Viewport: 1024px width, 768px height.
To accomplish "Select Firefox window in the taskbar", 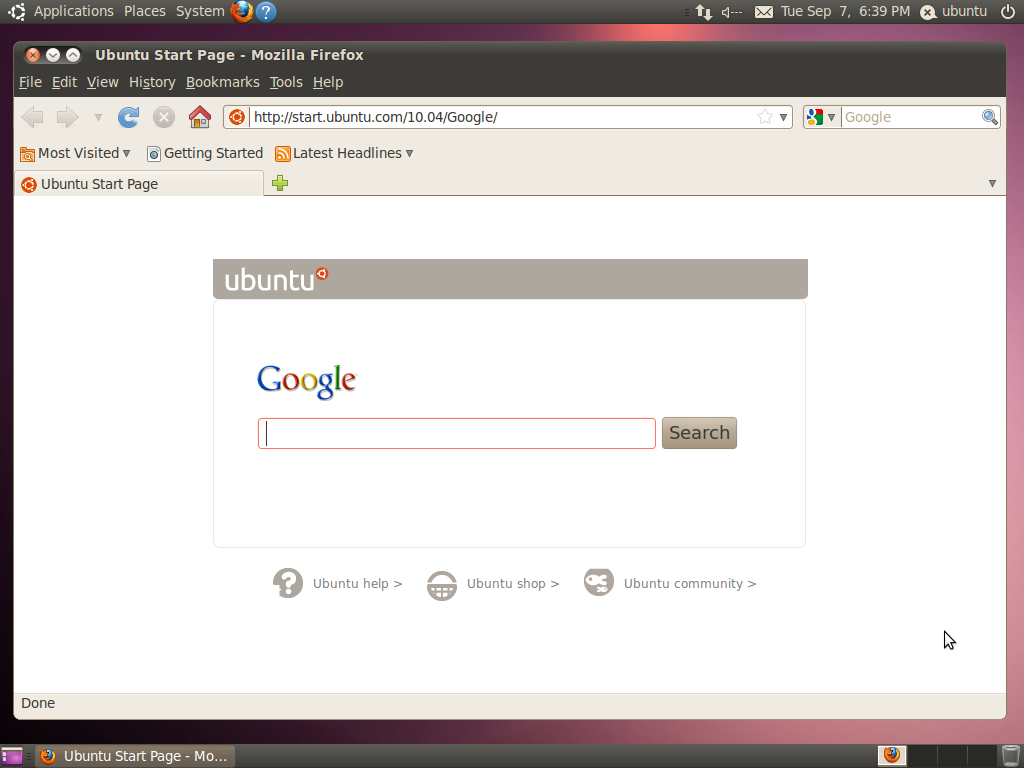I will (x=135, y=756).
